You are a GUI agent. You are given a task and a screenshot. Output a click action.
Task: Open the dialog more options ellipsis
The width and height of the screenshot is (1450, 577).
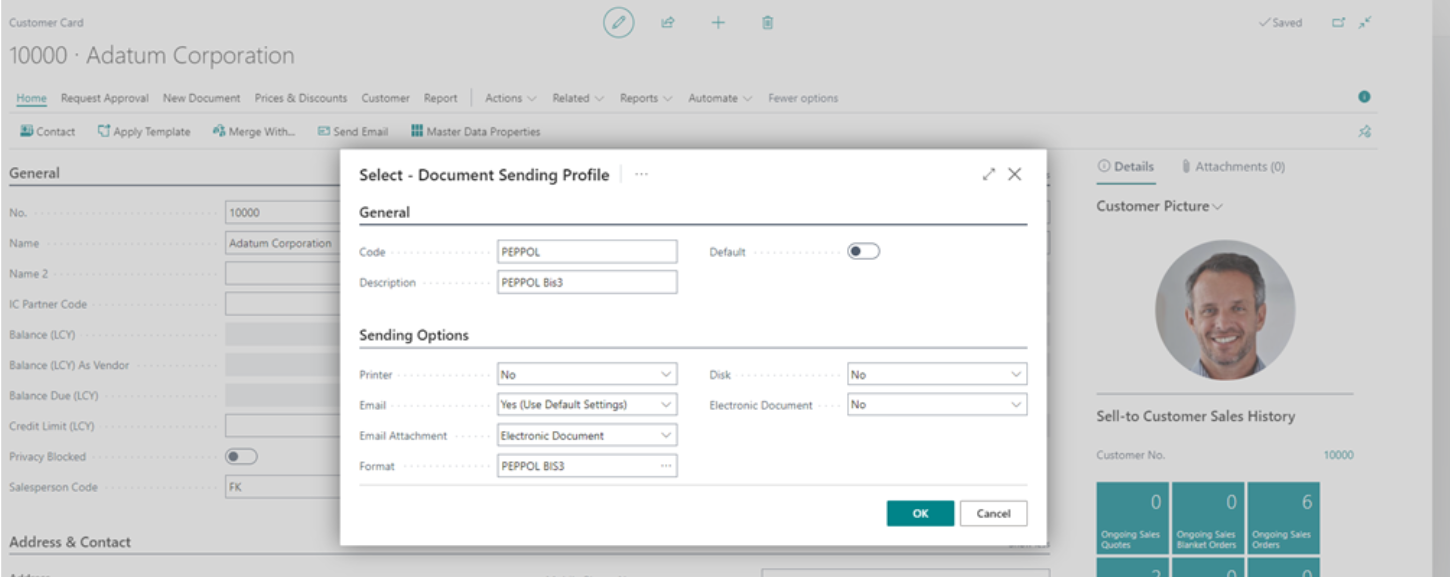[x=641, y=174]
